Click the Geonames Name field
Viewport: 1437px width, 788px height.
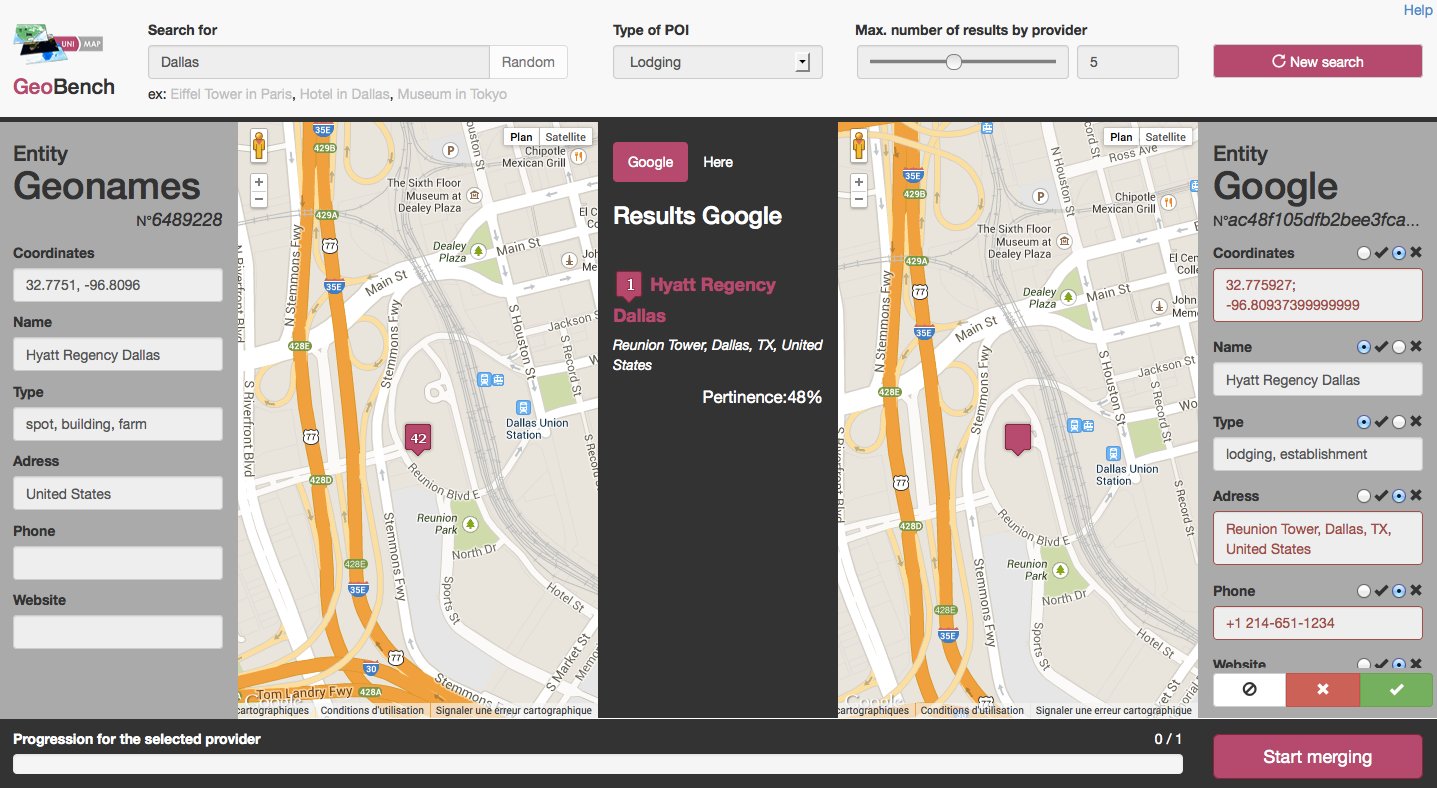tap(118, 355)
